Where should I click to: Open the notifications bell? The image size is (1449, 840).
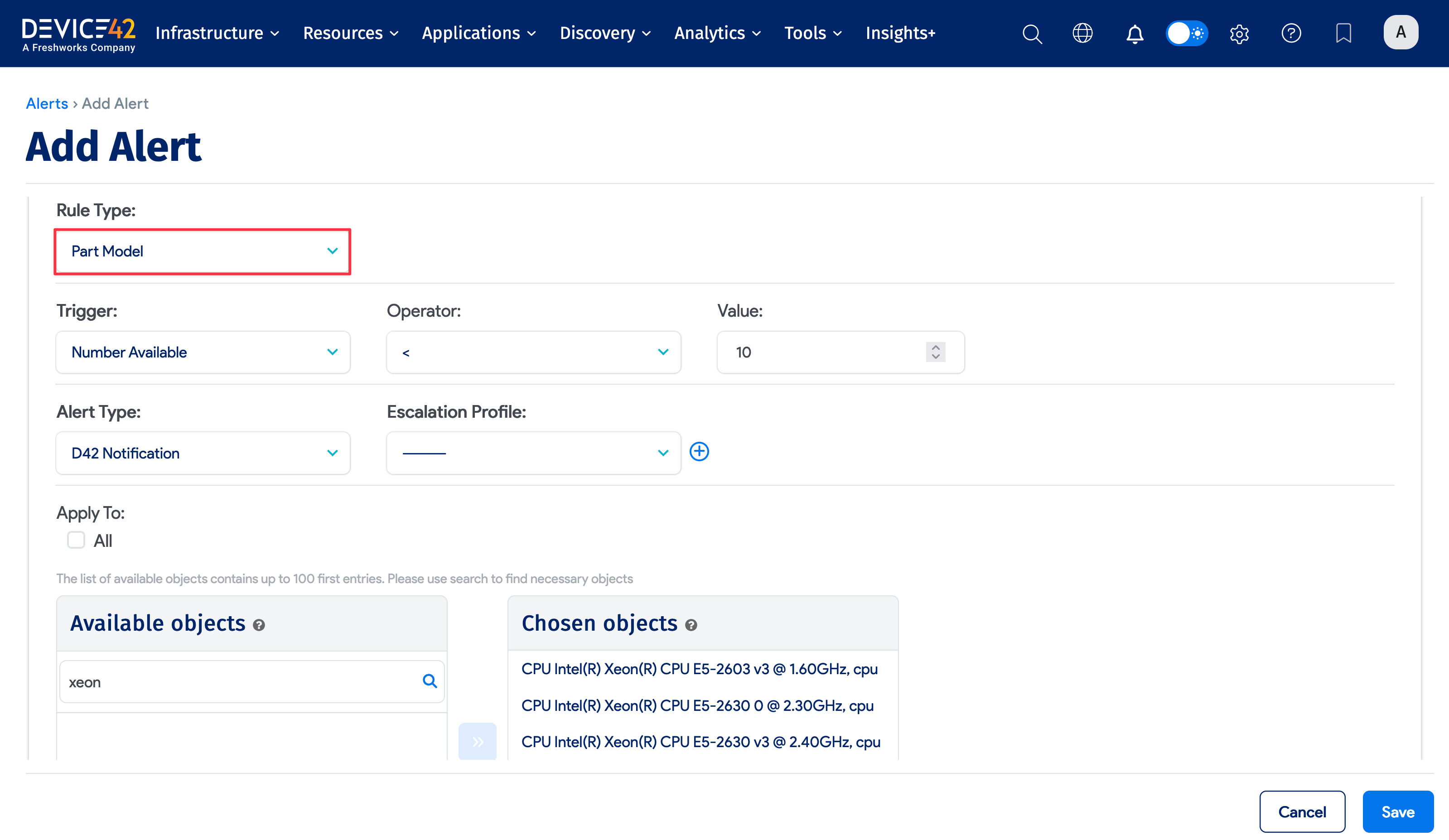tap(1134, 34)
